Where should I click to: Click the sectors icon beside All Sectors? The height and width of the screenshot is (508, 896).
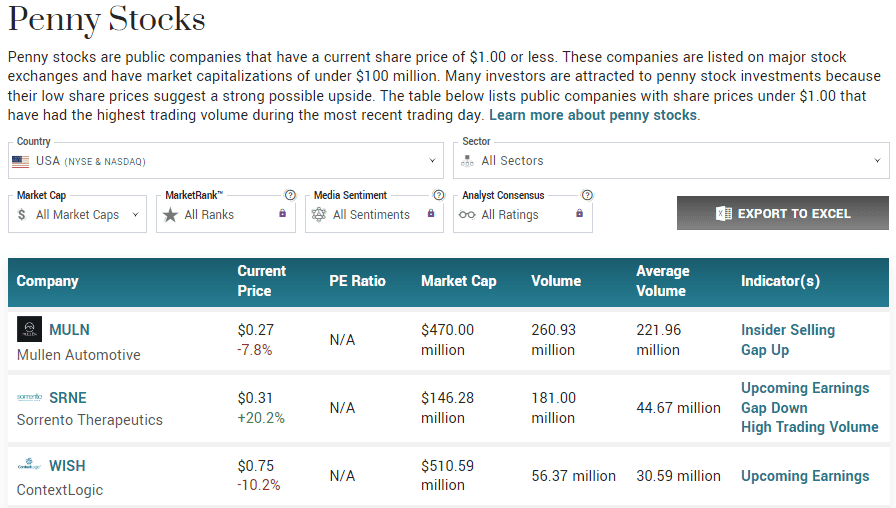(467, 161)
